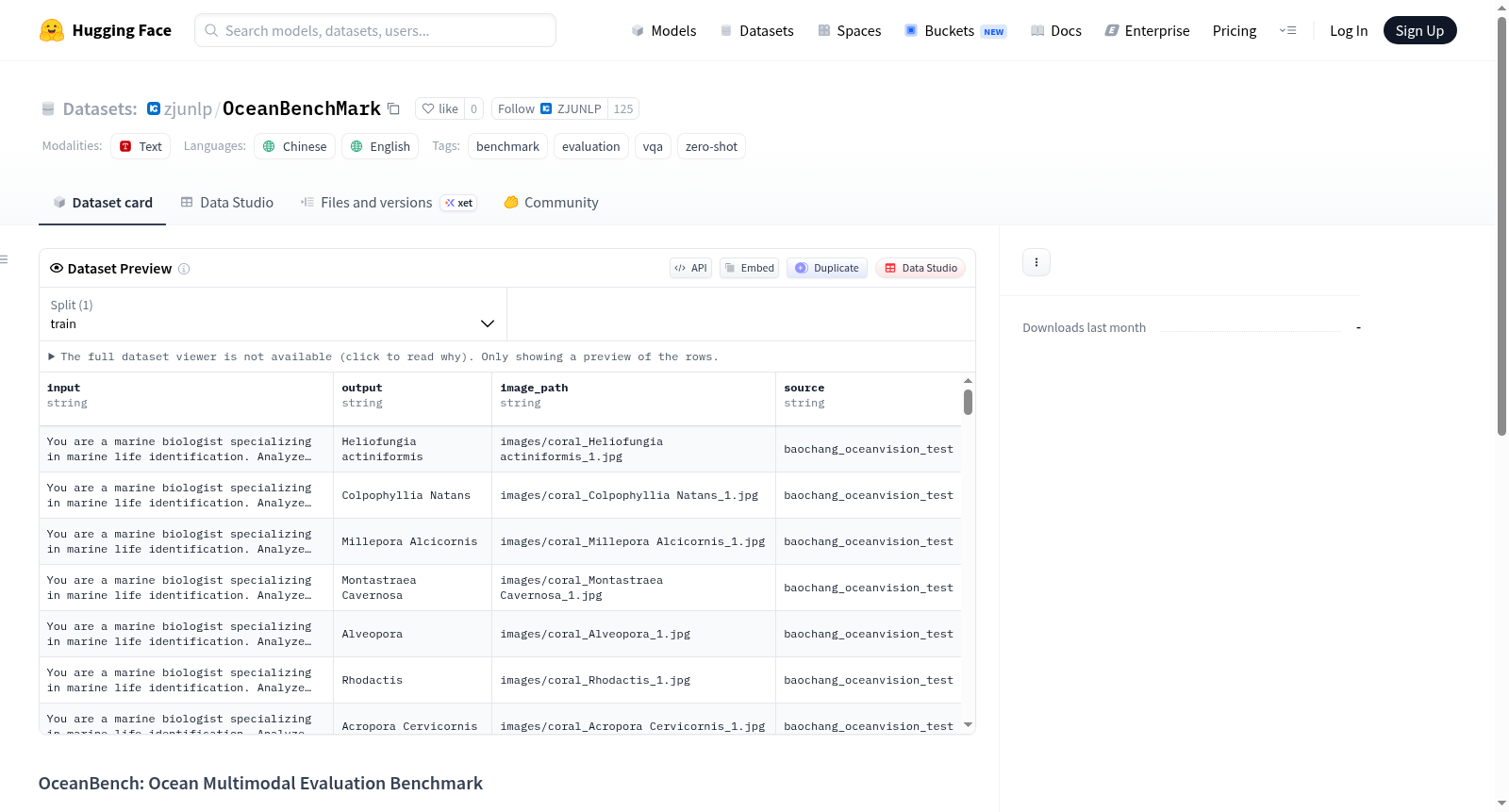Expand the additional navigation menu icon

[x=1287, y=30]
